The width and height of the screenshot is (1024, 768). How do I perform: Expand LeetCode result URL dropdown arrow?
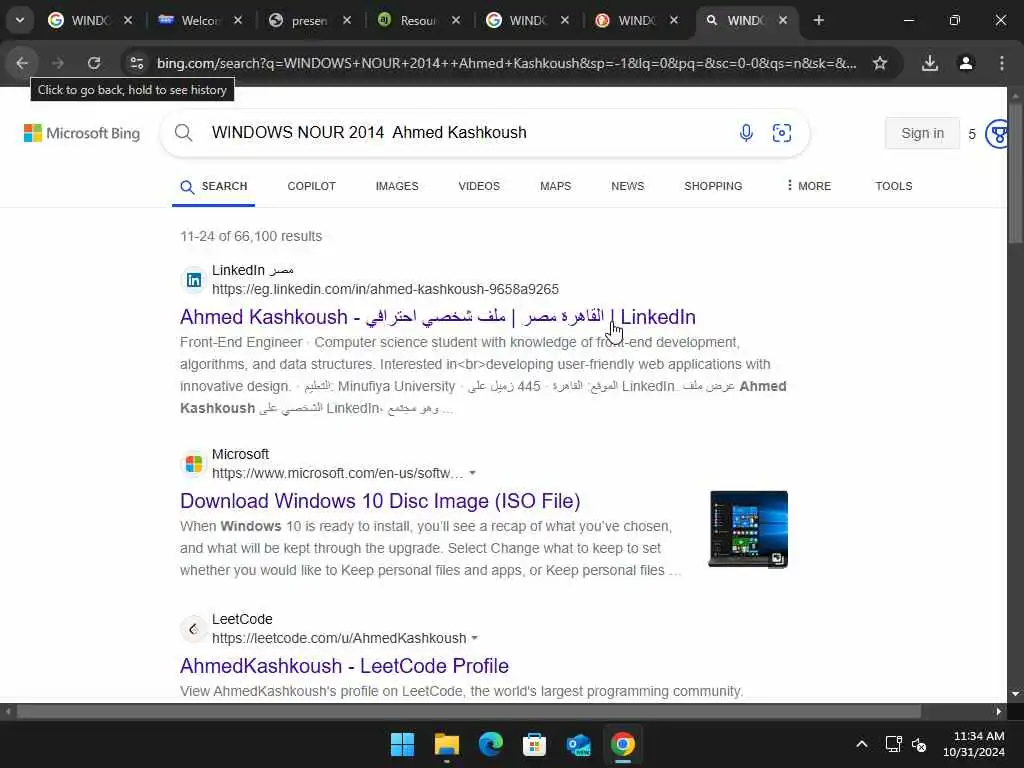click(x=475, y=638)
